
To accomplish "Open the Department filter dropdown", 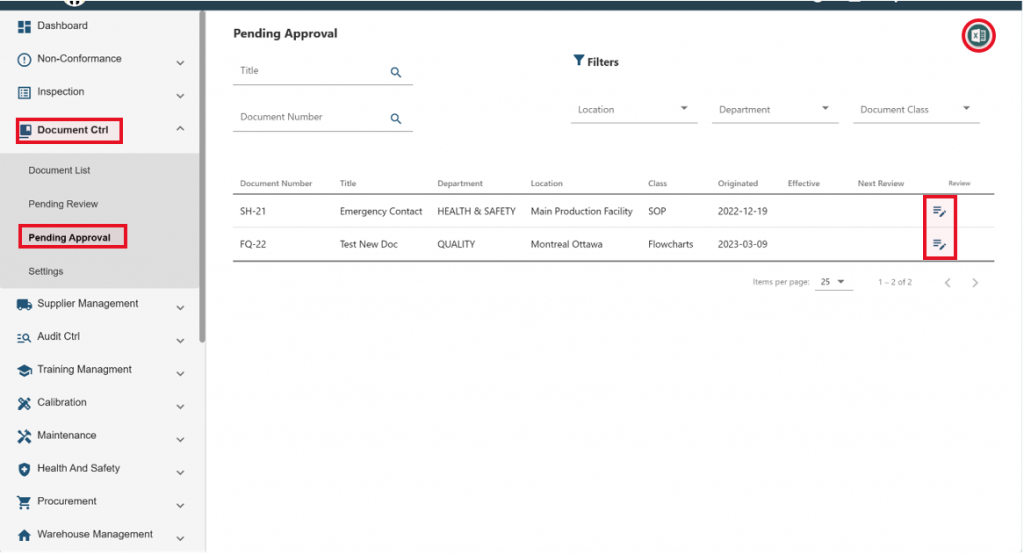I will click(x=825, y=109).
